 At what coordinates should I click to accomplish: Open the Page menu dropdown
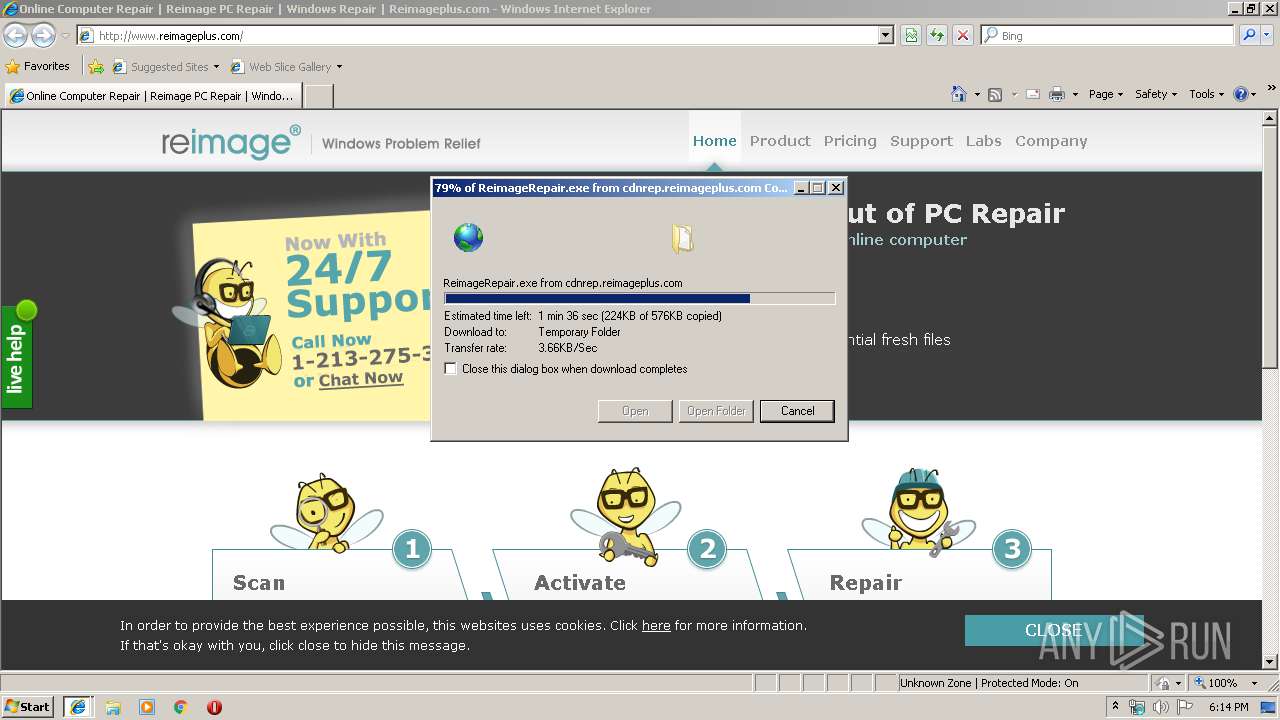[1105, 94]
